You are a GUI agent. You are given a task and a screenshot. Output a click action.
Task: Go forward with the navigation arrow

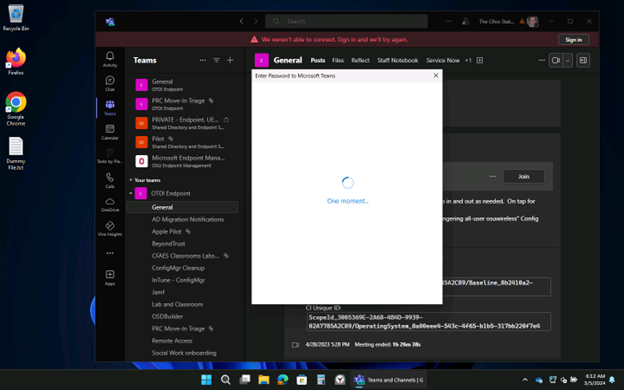pos(256,21)
